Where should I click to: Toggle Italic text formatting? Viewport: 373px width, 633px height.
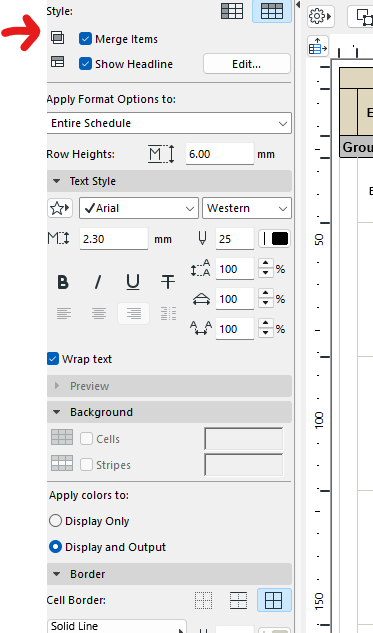[x=98, y=282]
